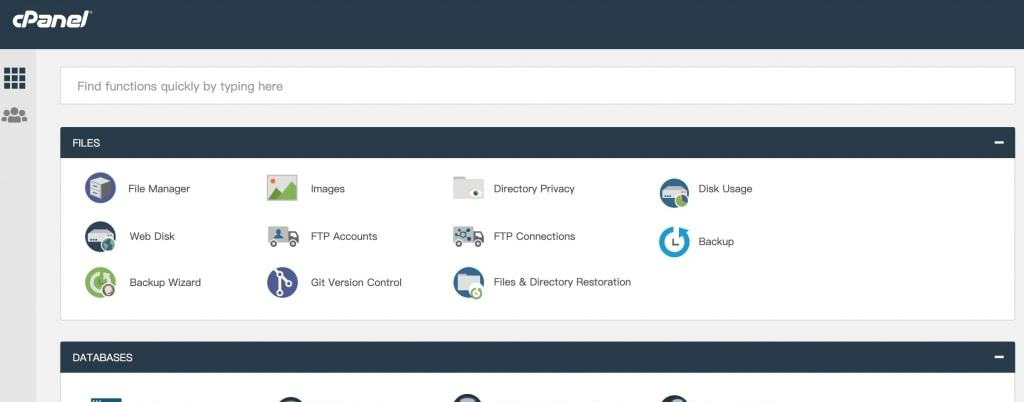
Task: Open the Git Version Control icon
Action: [x=282, y=283]
